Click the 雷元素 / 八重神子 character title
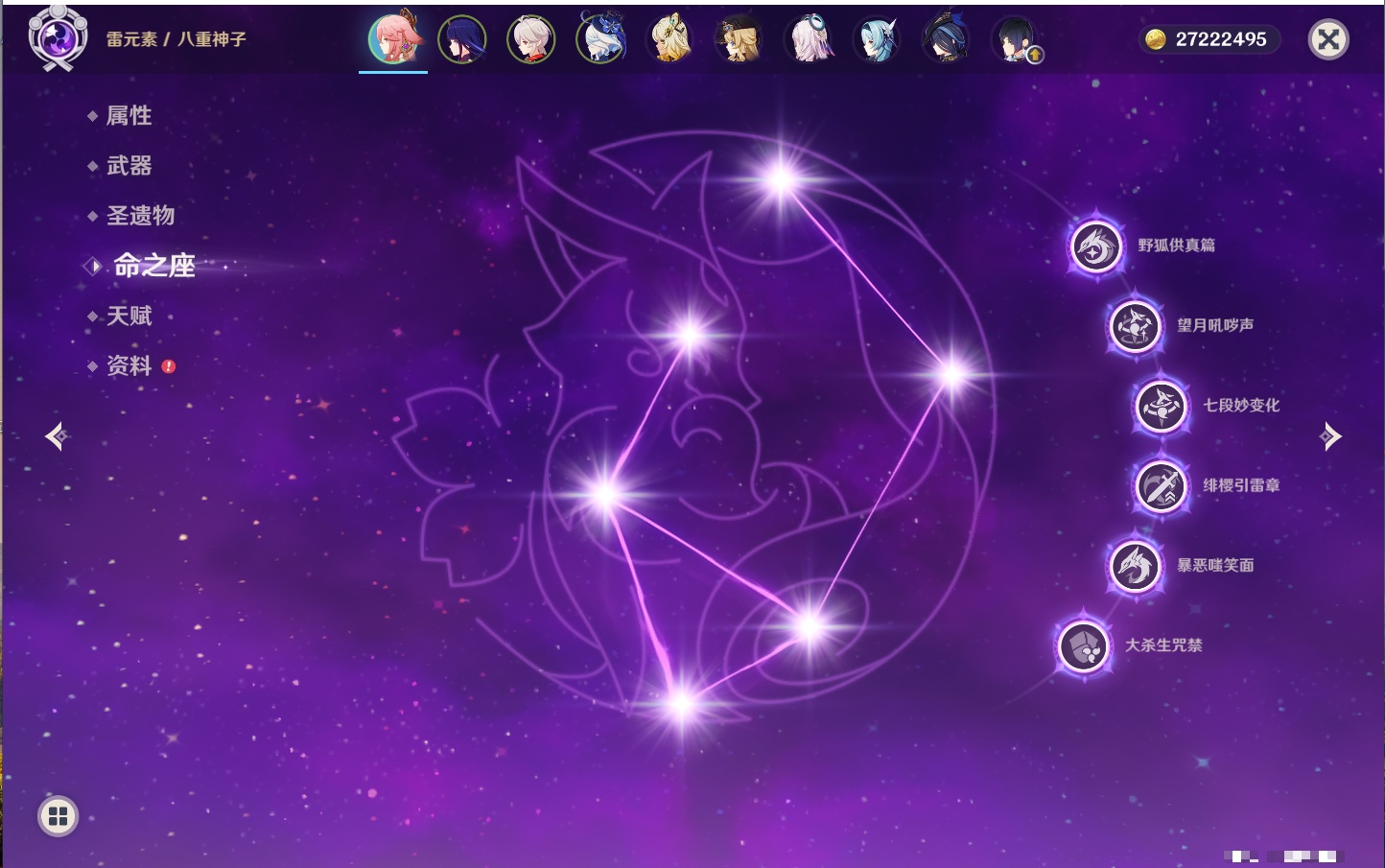Viewport: 1385px width, 868px height. [x=176, y=39]
